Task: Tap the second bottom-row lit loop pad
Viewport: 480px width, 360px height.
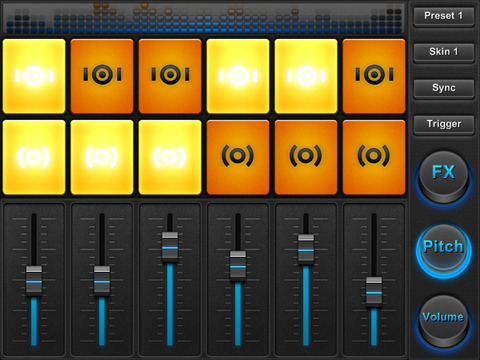Action: click(x=102, y=157)
